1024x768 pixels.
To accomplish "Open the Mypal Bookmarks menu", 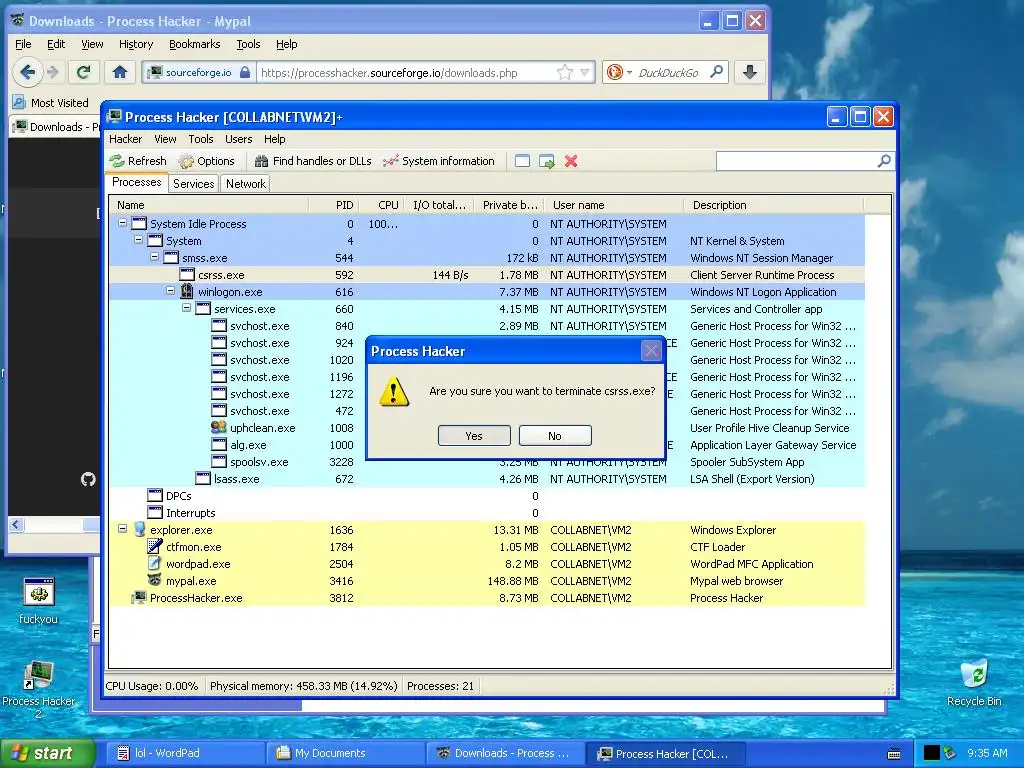I will coord(195,44).
